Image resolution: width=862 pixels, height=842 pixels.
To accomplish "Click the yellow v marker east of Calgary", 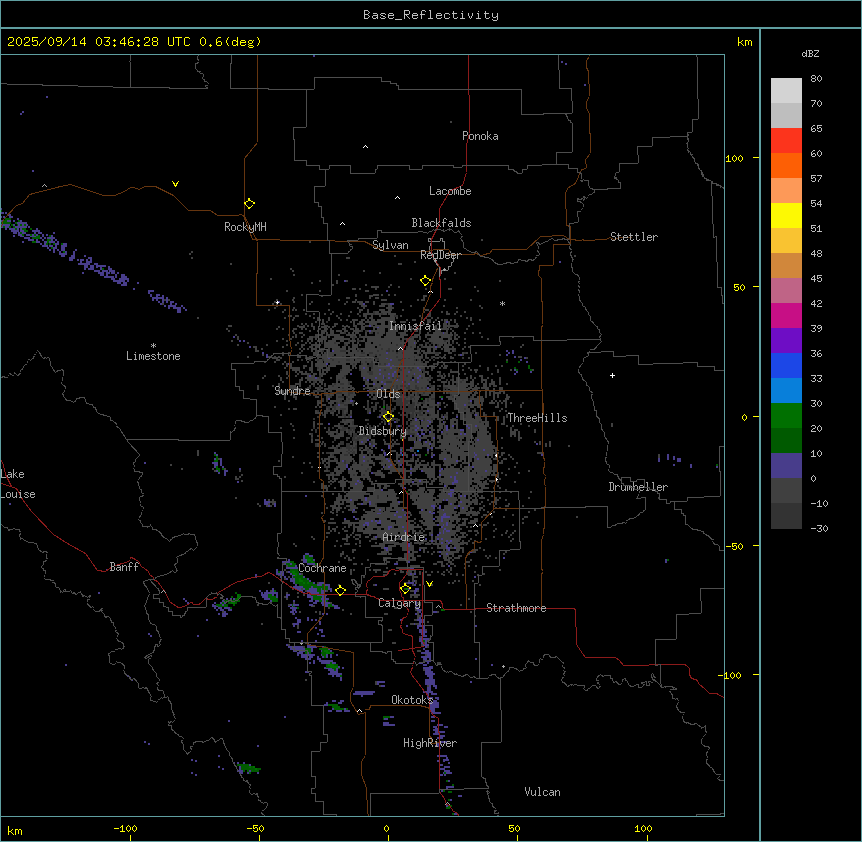I will (429, 584).
